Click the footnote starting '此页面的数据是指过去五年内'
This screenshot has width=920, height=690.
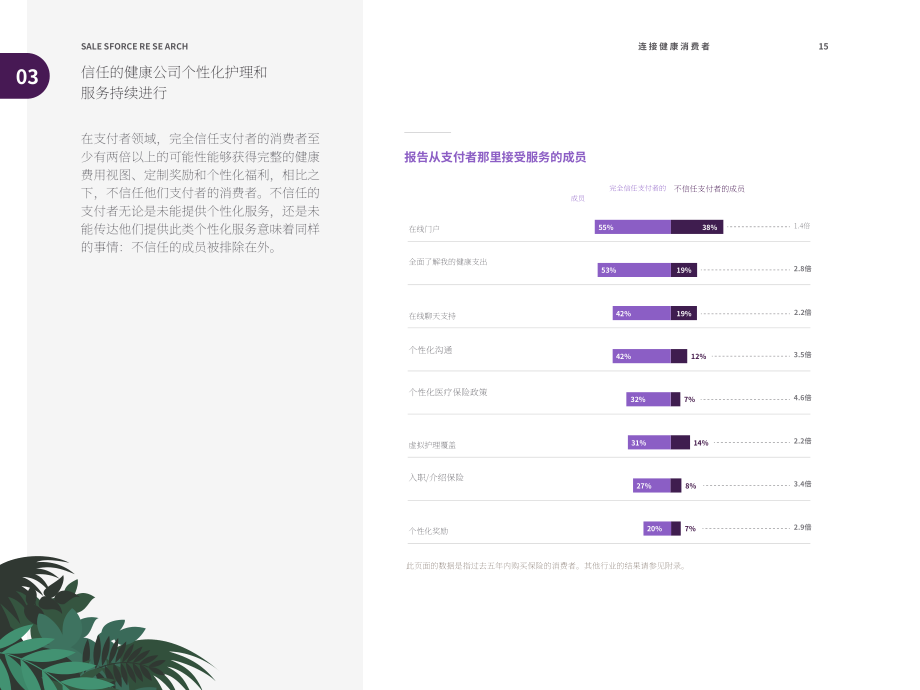[547, 566]
